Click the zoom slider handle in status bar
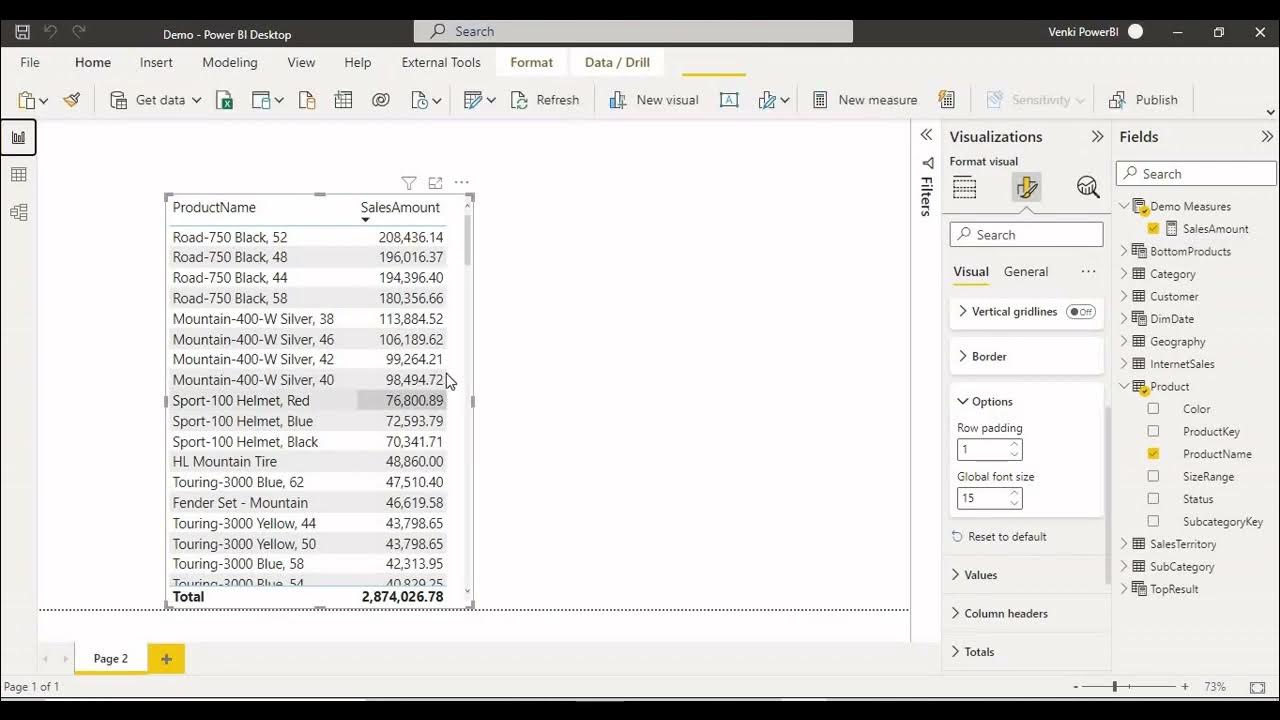 click(1114, 687)
